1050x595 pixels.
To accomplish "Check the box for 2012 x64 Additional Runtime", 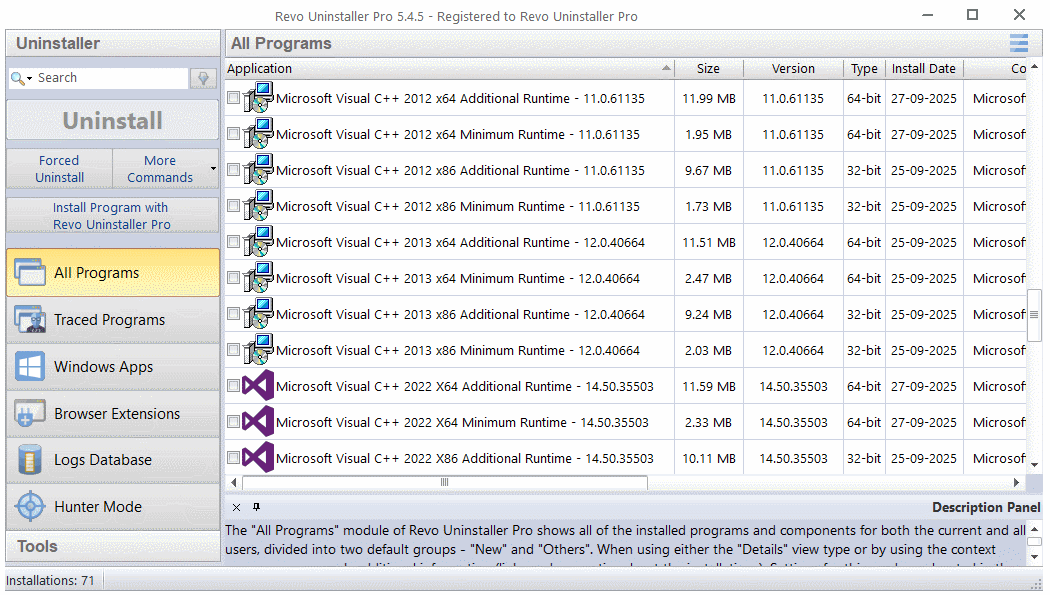I will click(233, 98).
